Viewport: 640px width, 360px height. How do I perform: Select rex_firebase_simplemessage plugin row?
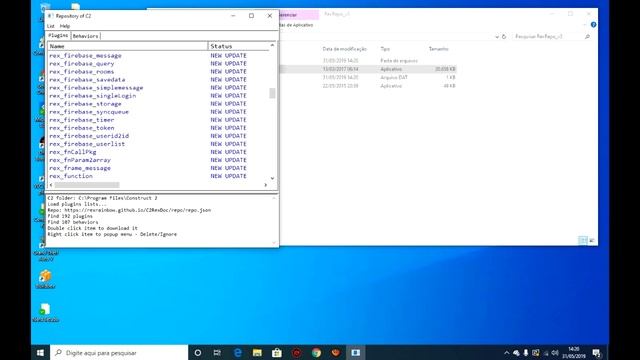(158, 88)
